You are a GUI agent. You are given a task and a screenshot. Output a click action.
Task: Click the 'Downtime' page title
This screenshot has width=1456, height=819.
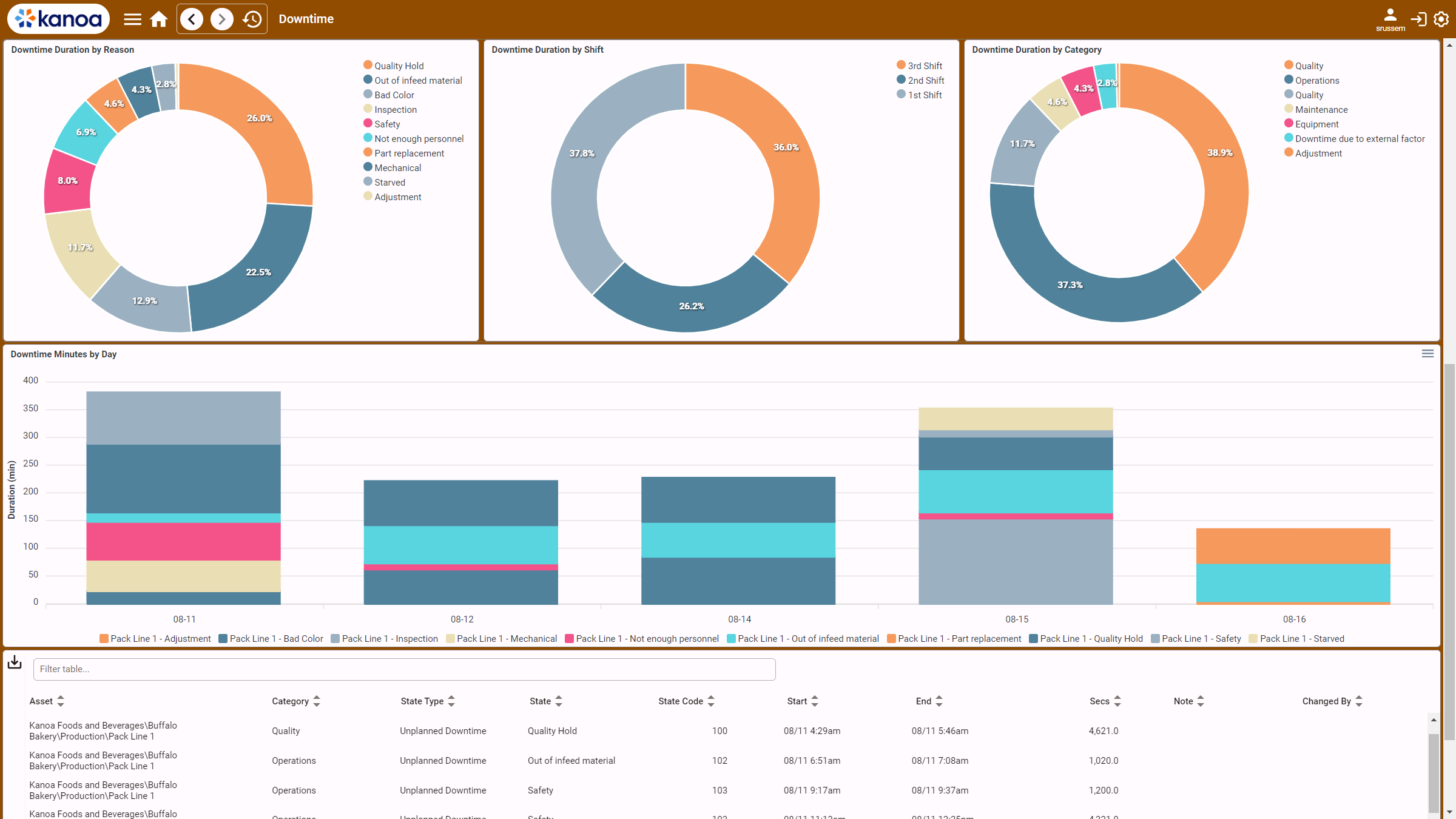(306, 19)
